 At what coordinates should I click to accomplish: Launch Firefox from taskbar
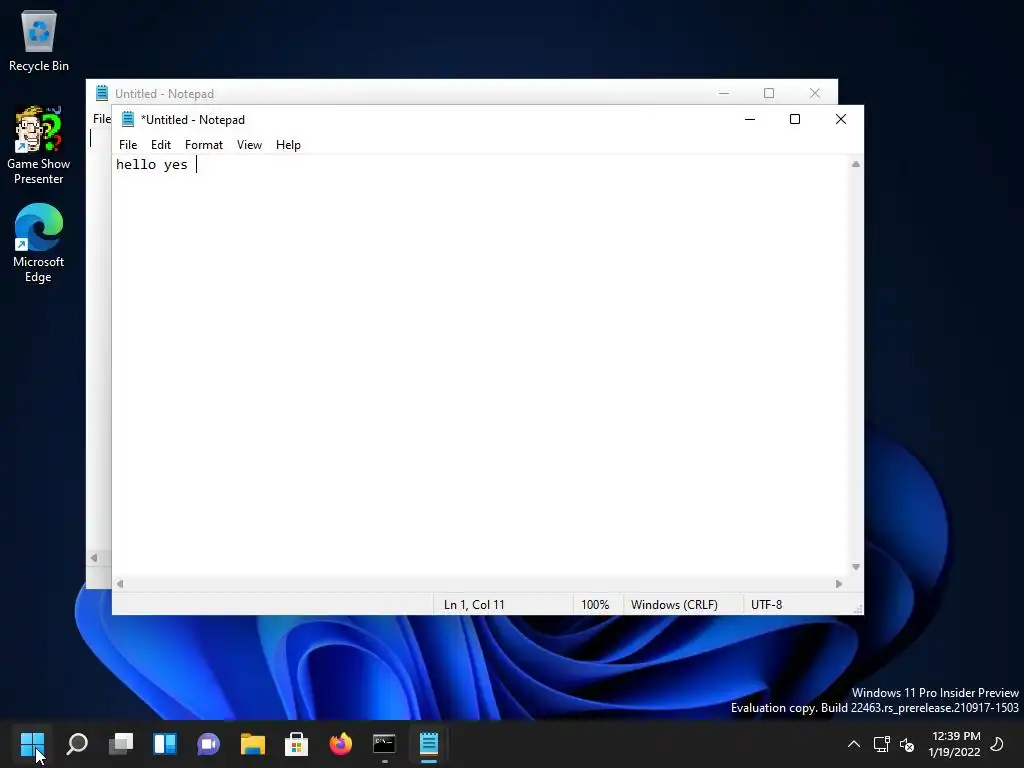tap(340, 743)
